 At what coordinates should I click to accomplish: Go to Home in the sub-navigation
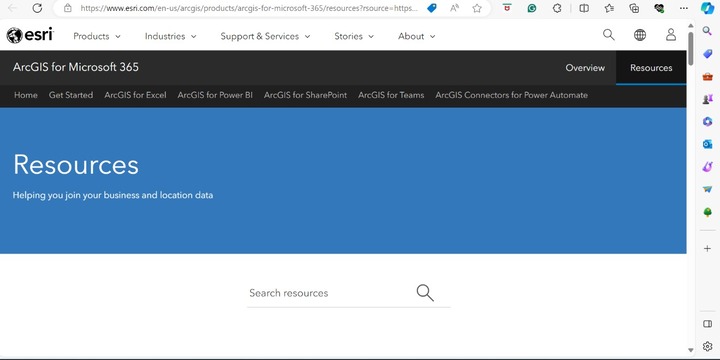[x=26, y=95]
